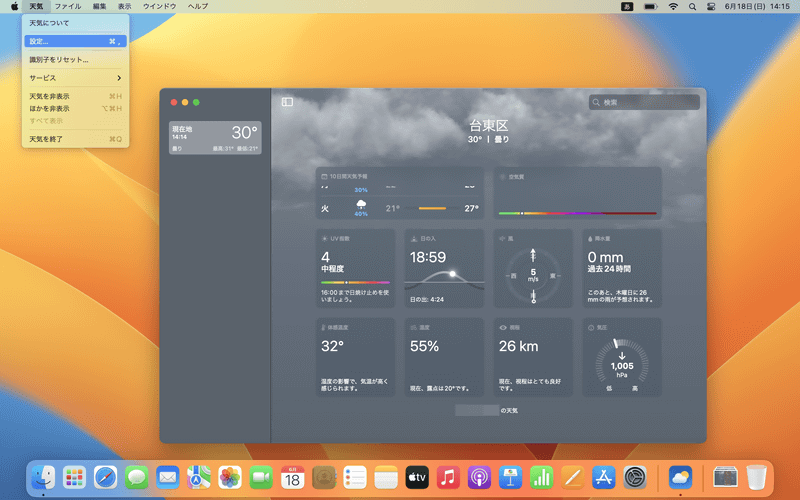Open the ヘルプ menu

point(197,6)
